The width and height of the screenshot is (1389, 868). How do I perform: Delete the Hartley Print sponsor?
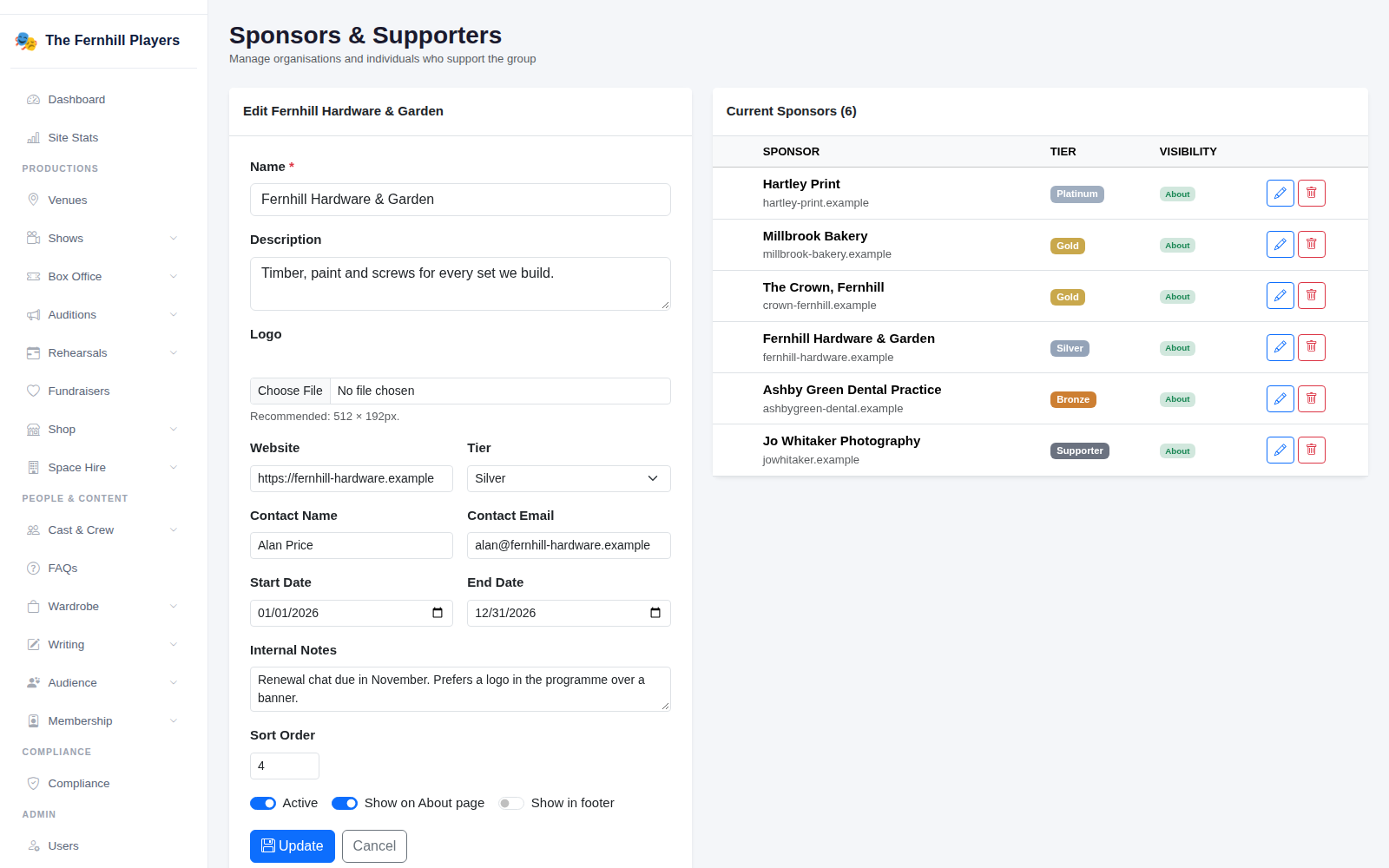click(x=1311, y=193)
